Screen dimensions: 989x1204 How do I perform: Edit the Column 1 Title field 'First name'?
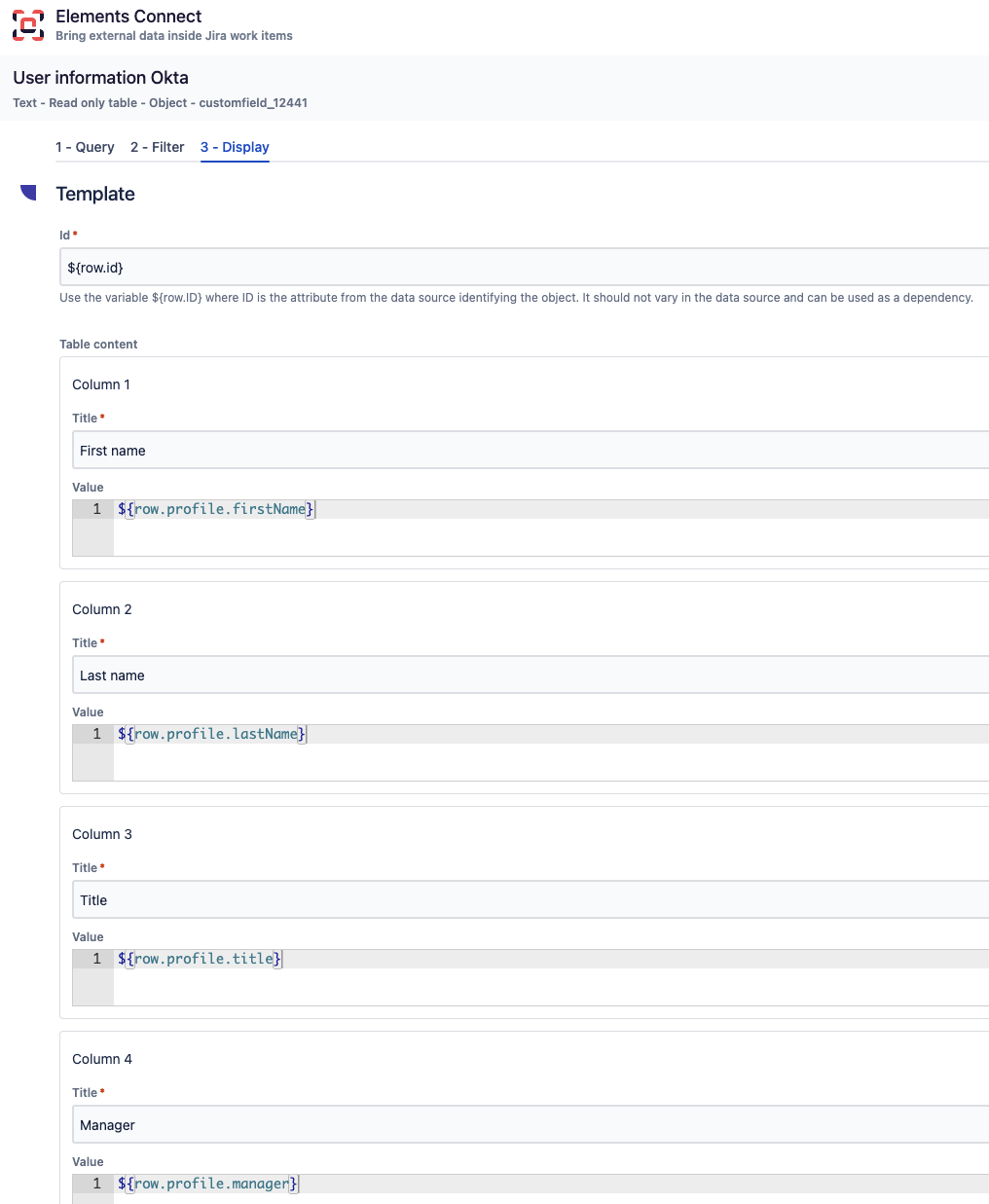[x=531, y=450]
